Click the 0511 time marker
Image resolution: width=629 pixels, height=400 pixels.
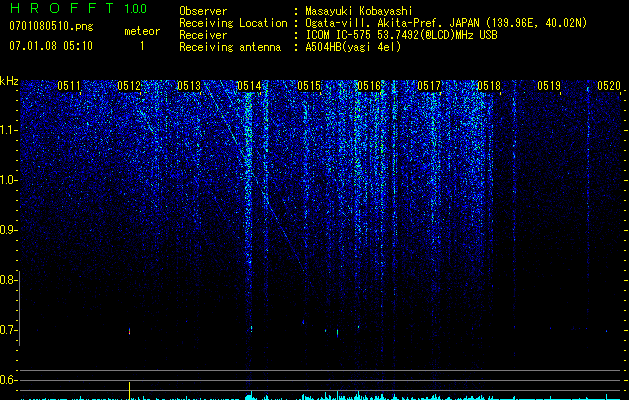[69, 86]
